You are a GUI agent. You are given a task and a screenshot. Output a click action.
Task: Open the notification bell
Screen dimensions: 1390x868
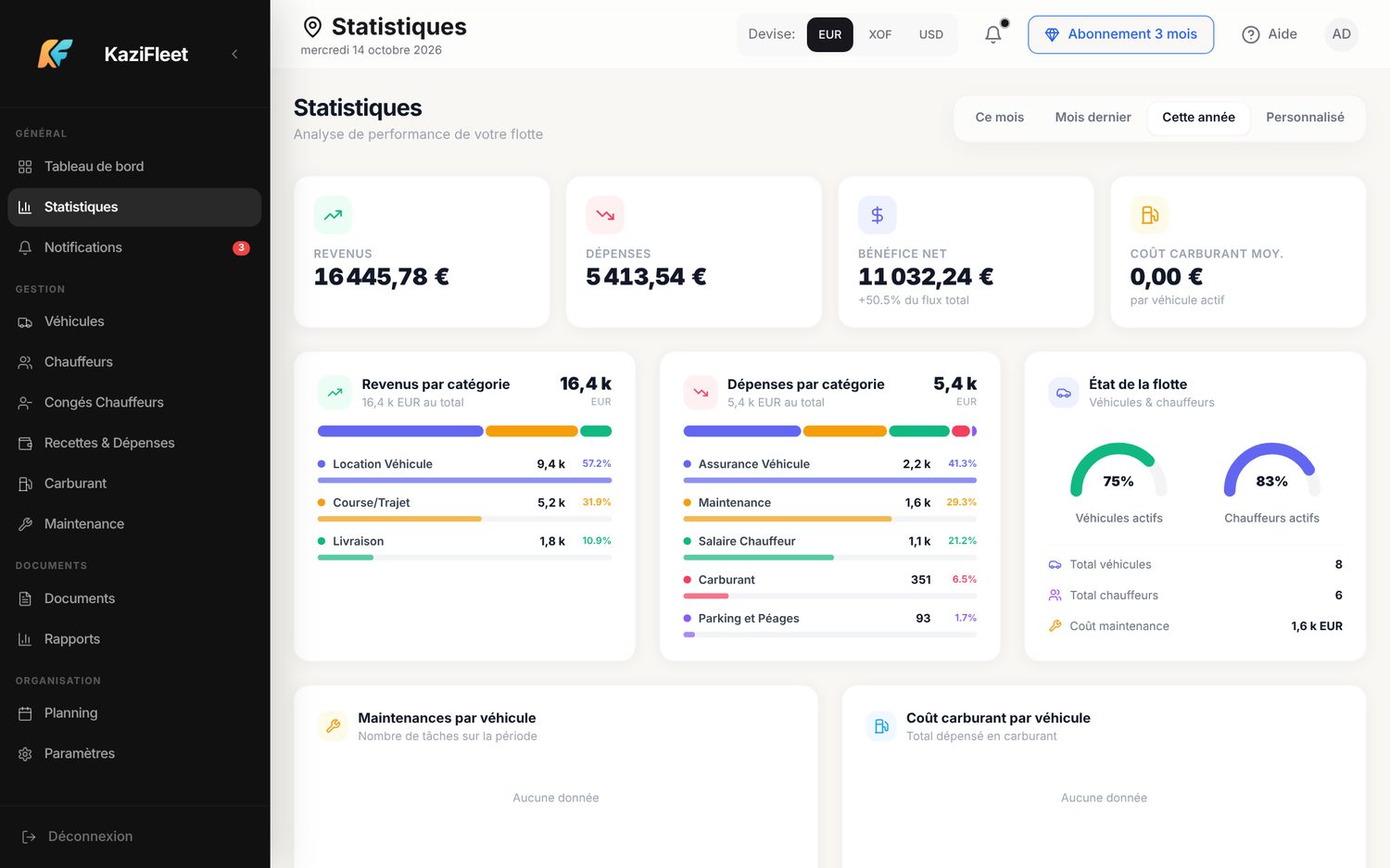click(993, 34)
